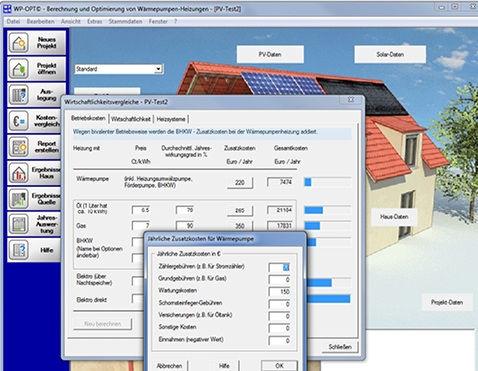
Task: Click the Gas Wirkungsgrad field 90
Action: tap(185, 226)
